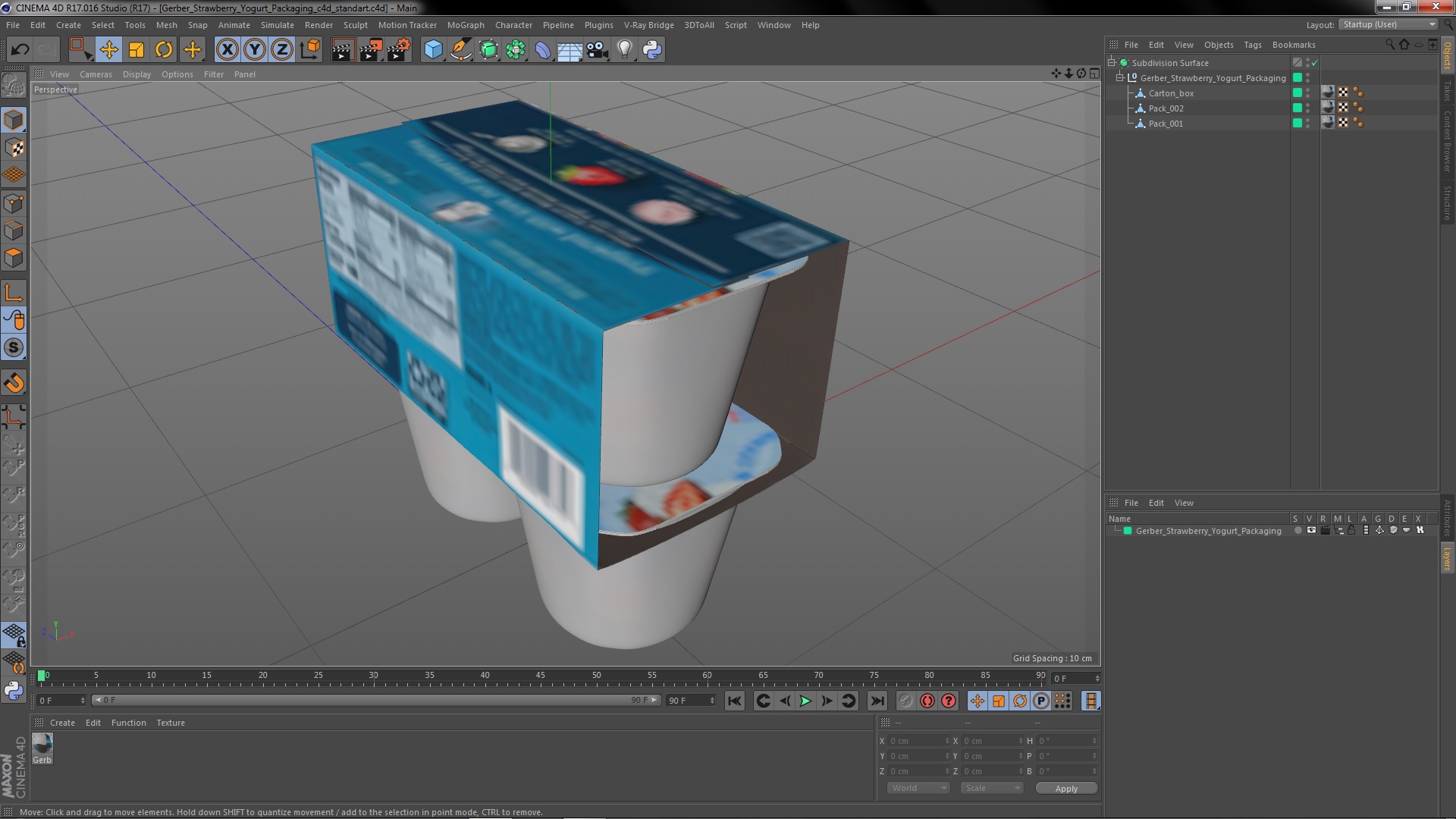The image size is (1456, 819).
Task: Toggle Autokeying button
Action: tap(927, 701)
